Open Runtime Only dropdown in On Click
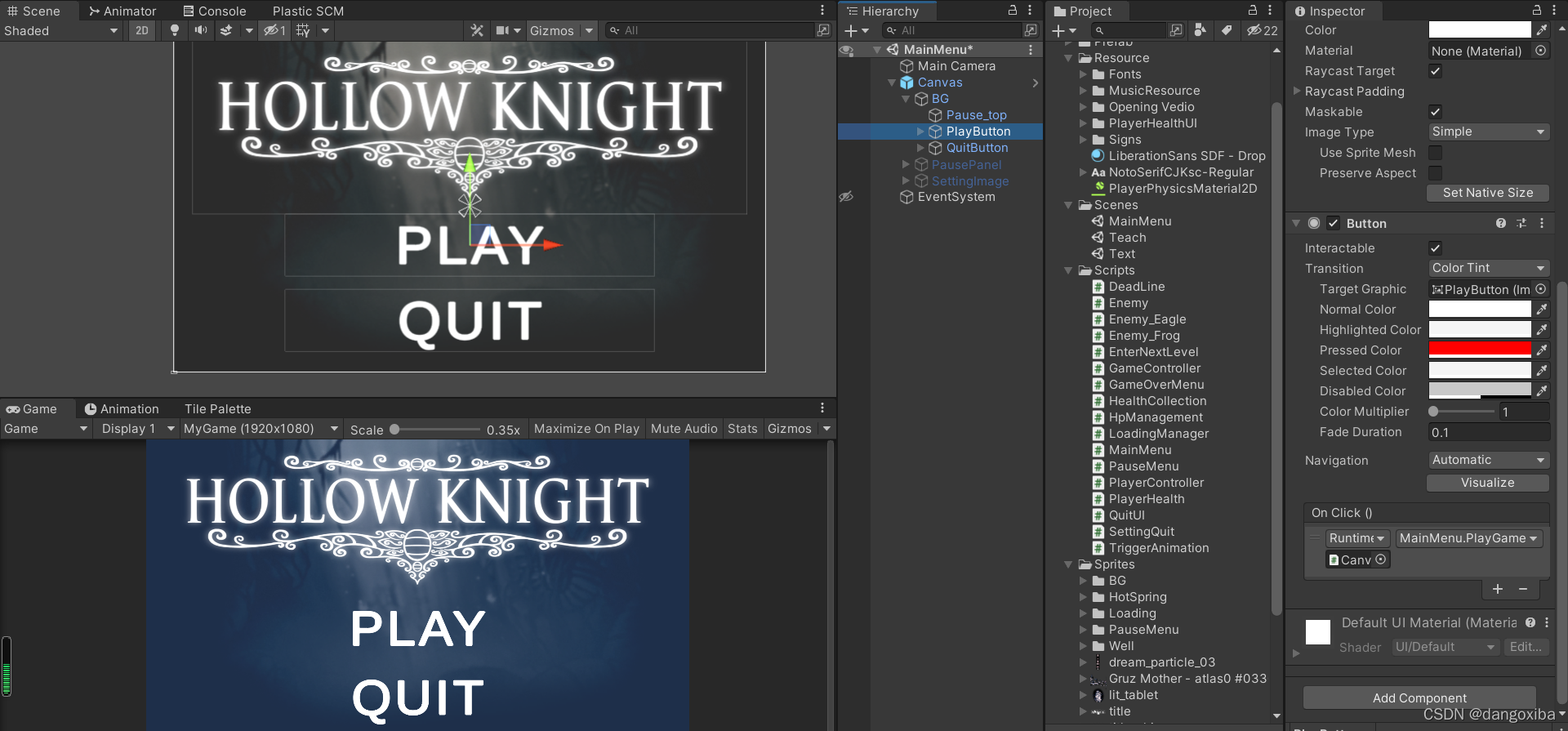Viewport: 1568px width, 731px height. pos(1356,538)
